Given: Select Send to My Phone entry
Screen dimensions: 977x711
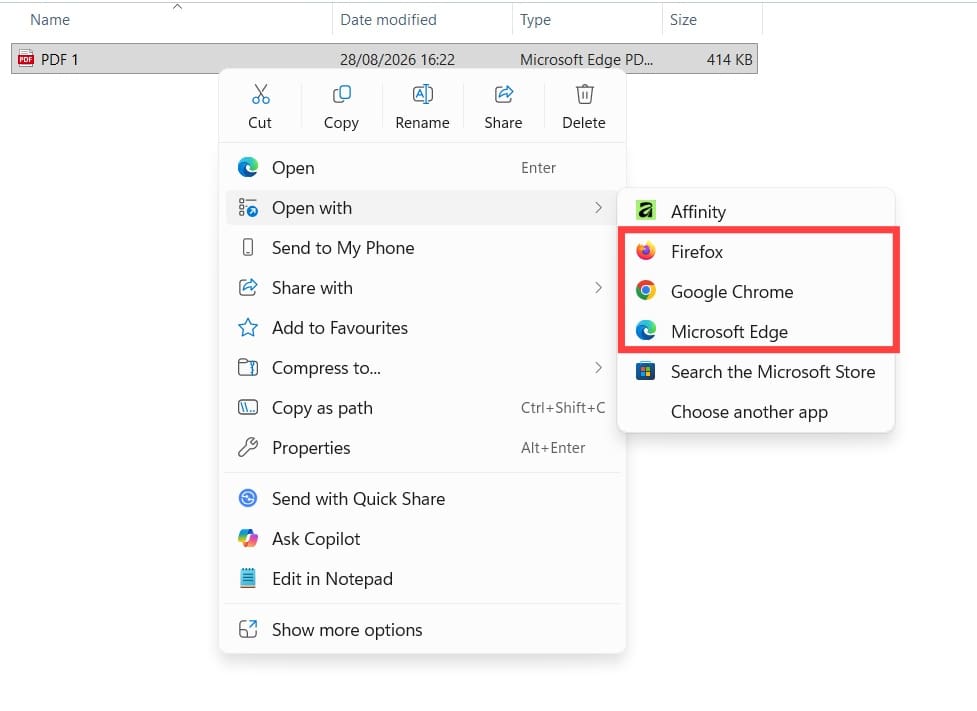Looking at the screenshot, I should (x=422, y=247).
